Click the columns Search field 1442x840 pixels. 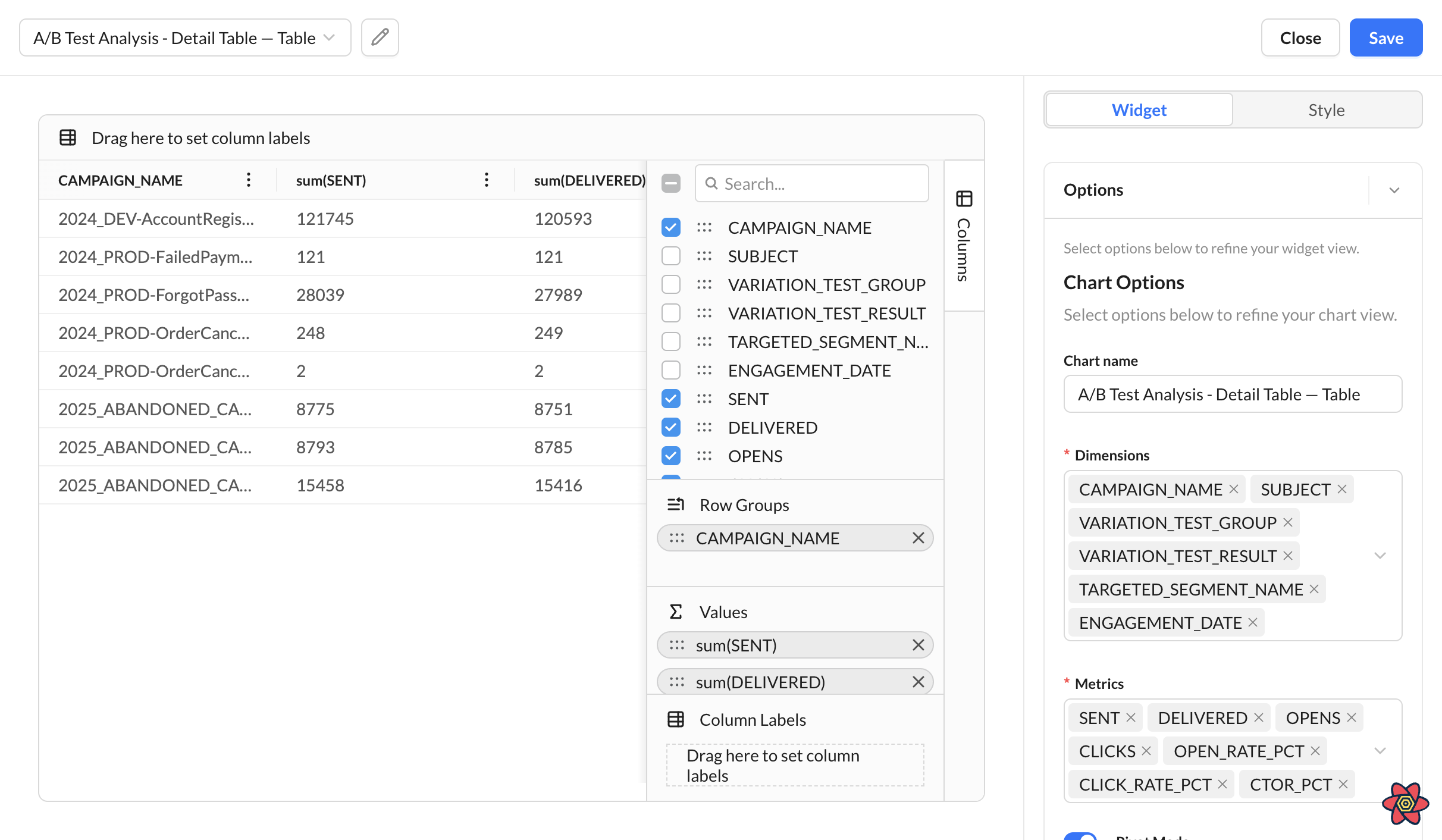coord(812,183)
